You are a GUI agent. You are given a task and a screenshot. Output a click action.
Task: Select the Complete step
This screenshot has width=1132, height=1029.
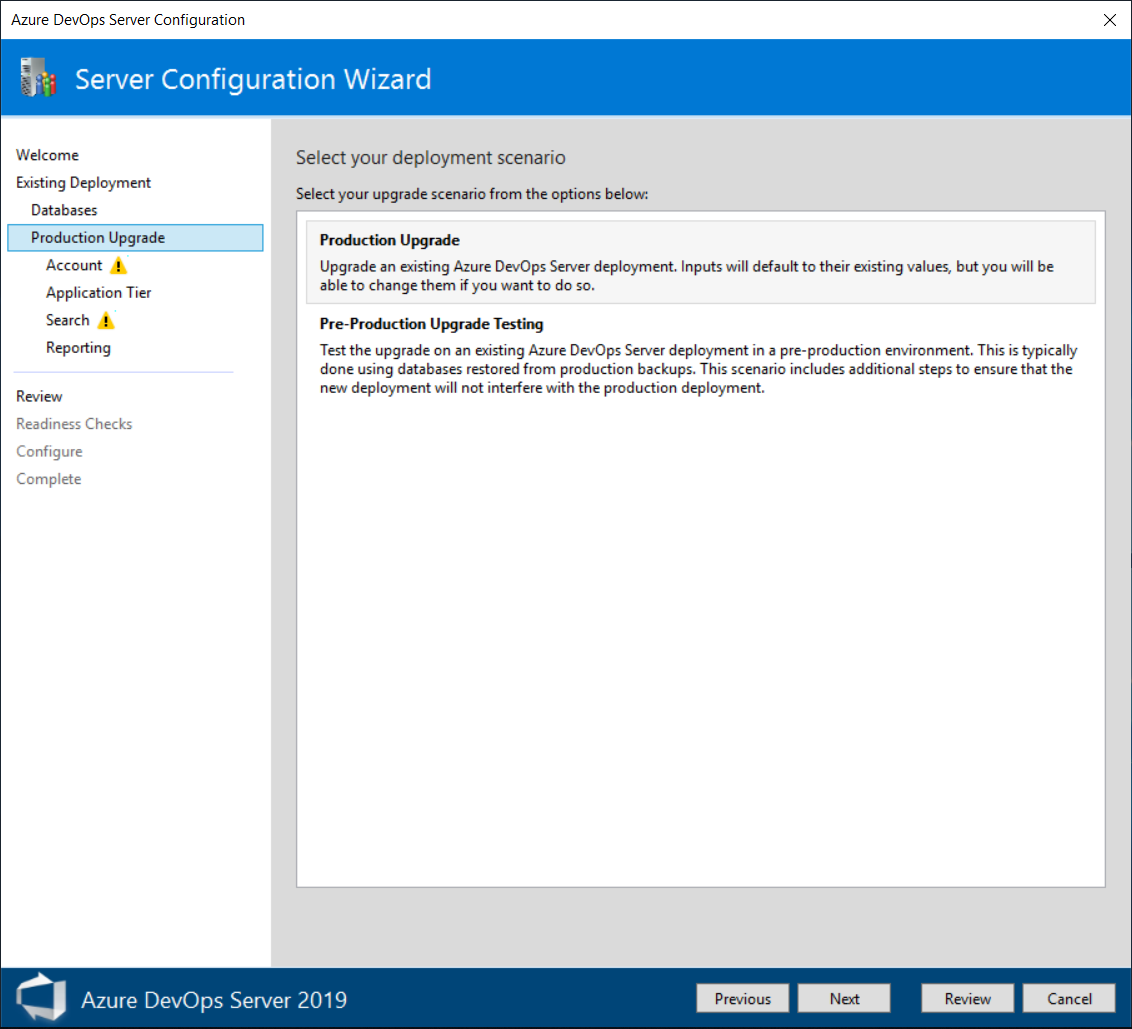[49, 479]
